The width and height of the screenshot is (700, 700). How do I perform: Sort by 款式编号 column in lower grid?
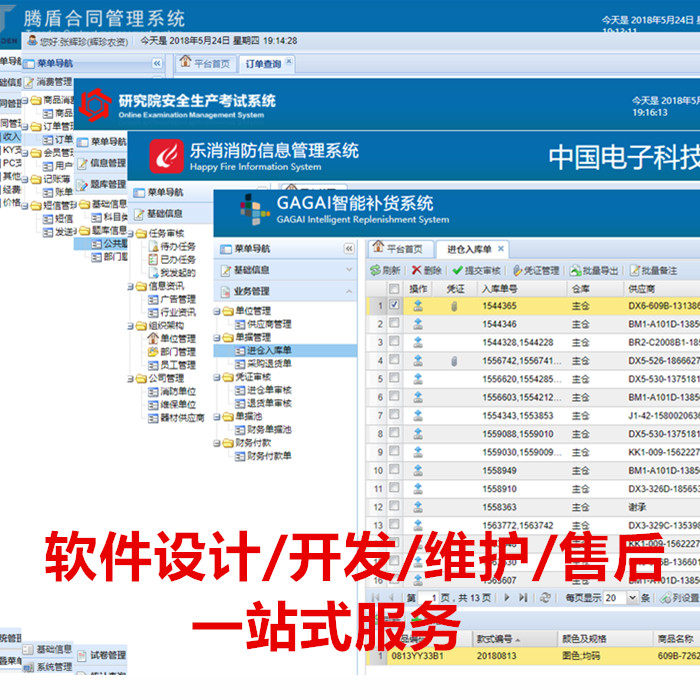[x=515, y=639]
